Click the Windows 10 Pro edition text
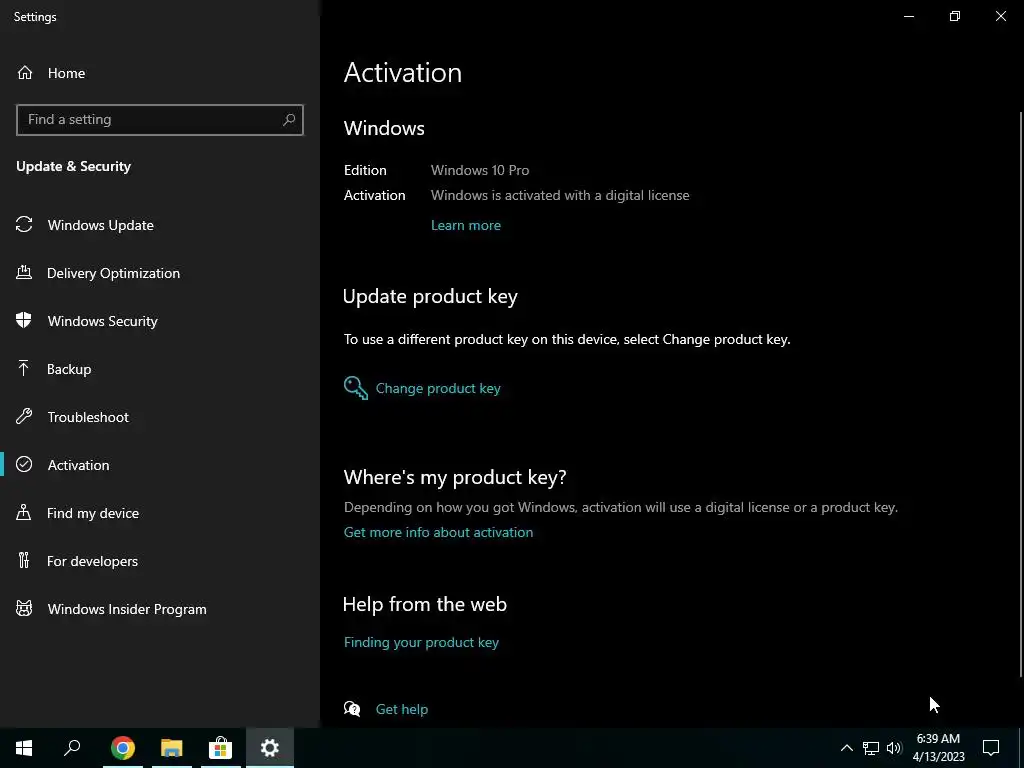The width and height of the screenshot is (1024, 768). (x=480, y=170)
